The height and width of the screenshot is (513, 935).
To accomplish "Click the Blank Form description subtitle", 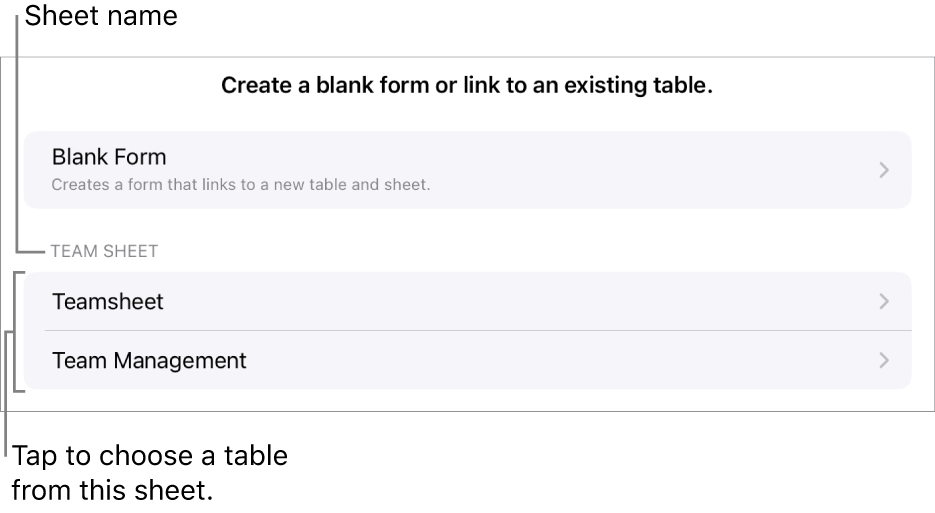I will [240, 184].
